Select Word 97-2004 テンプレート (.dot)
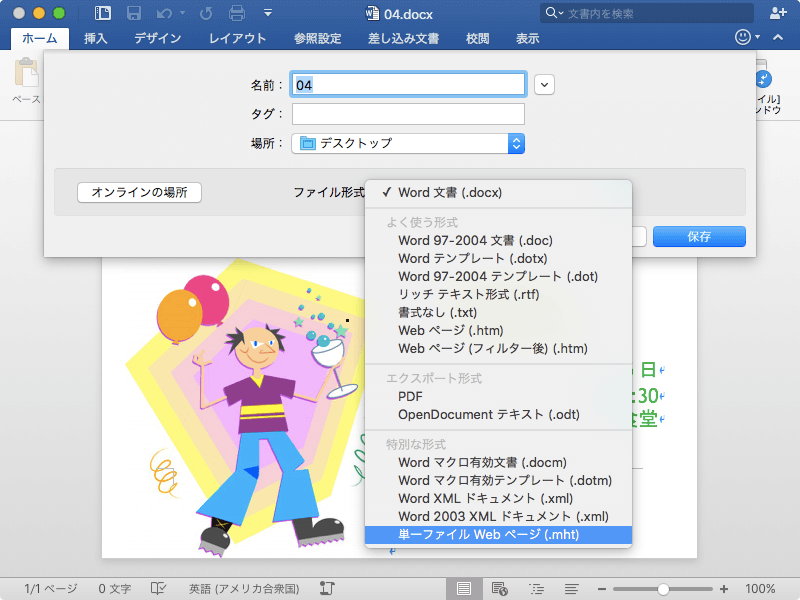 [x=498, y=276]
